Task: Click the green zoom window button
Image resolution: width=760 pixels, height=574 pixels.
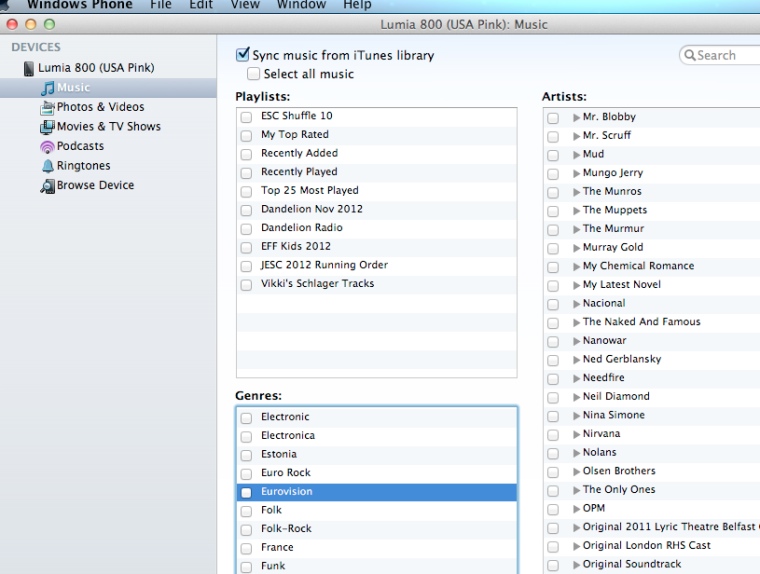Action: click(x=49, y=24)
